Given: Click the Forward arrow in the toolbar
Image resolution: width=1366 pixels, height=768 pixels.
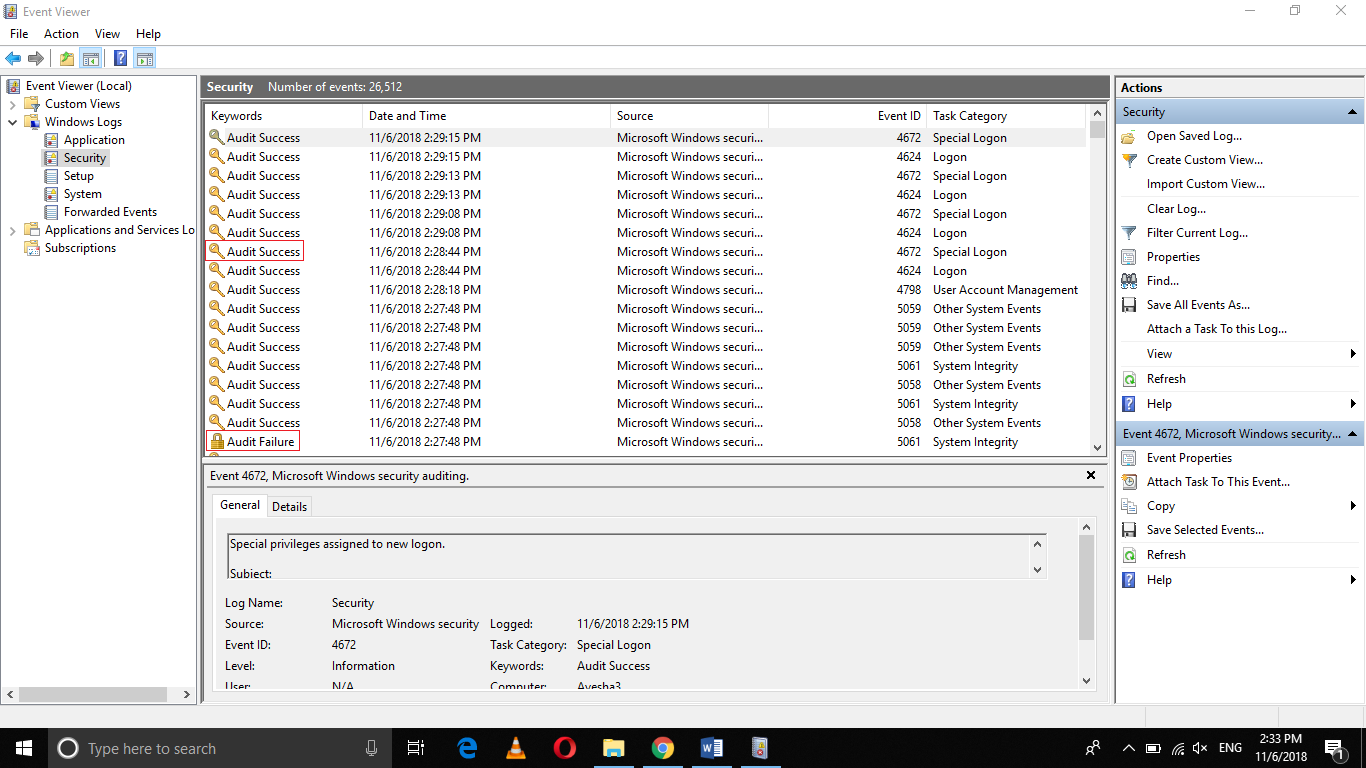Looking at the screenshot, I should [36, 59].
